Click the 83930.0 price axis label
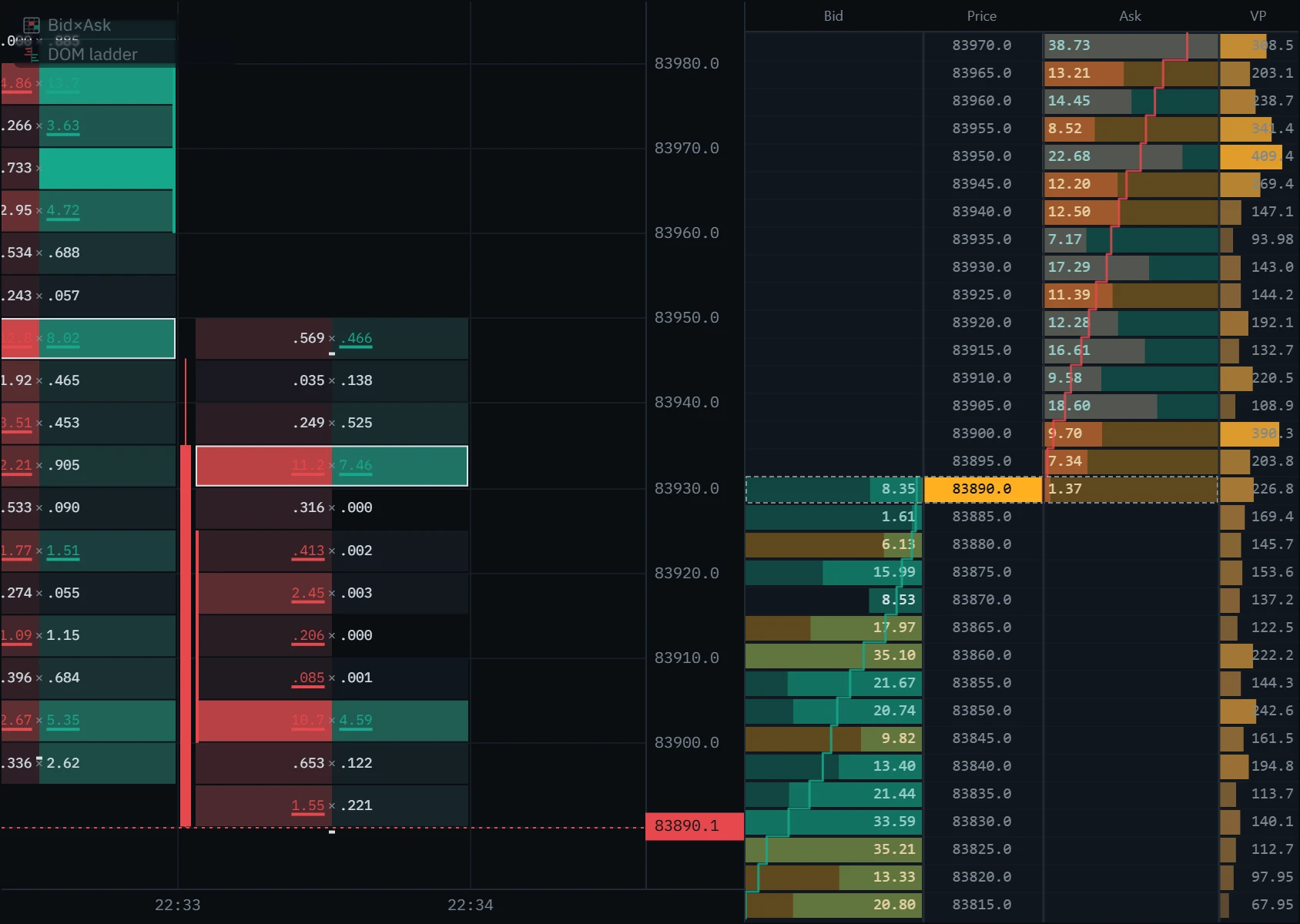Screen dimensions: 1300x924 click(687, 489)
